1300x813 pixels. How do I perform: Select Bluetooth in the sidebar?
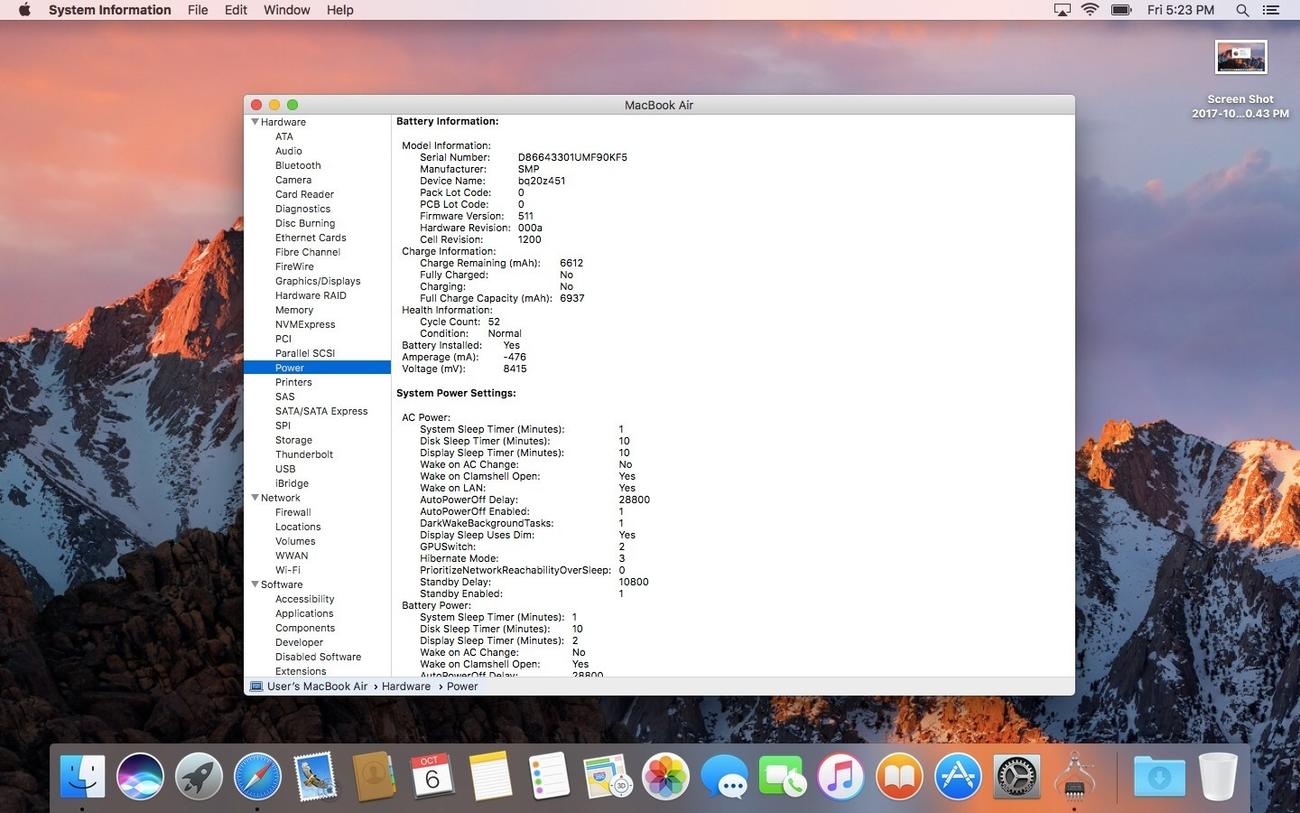click(298, 165)
